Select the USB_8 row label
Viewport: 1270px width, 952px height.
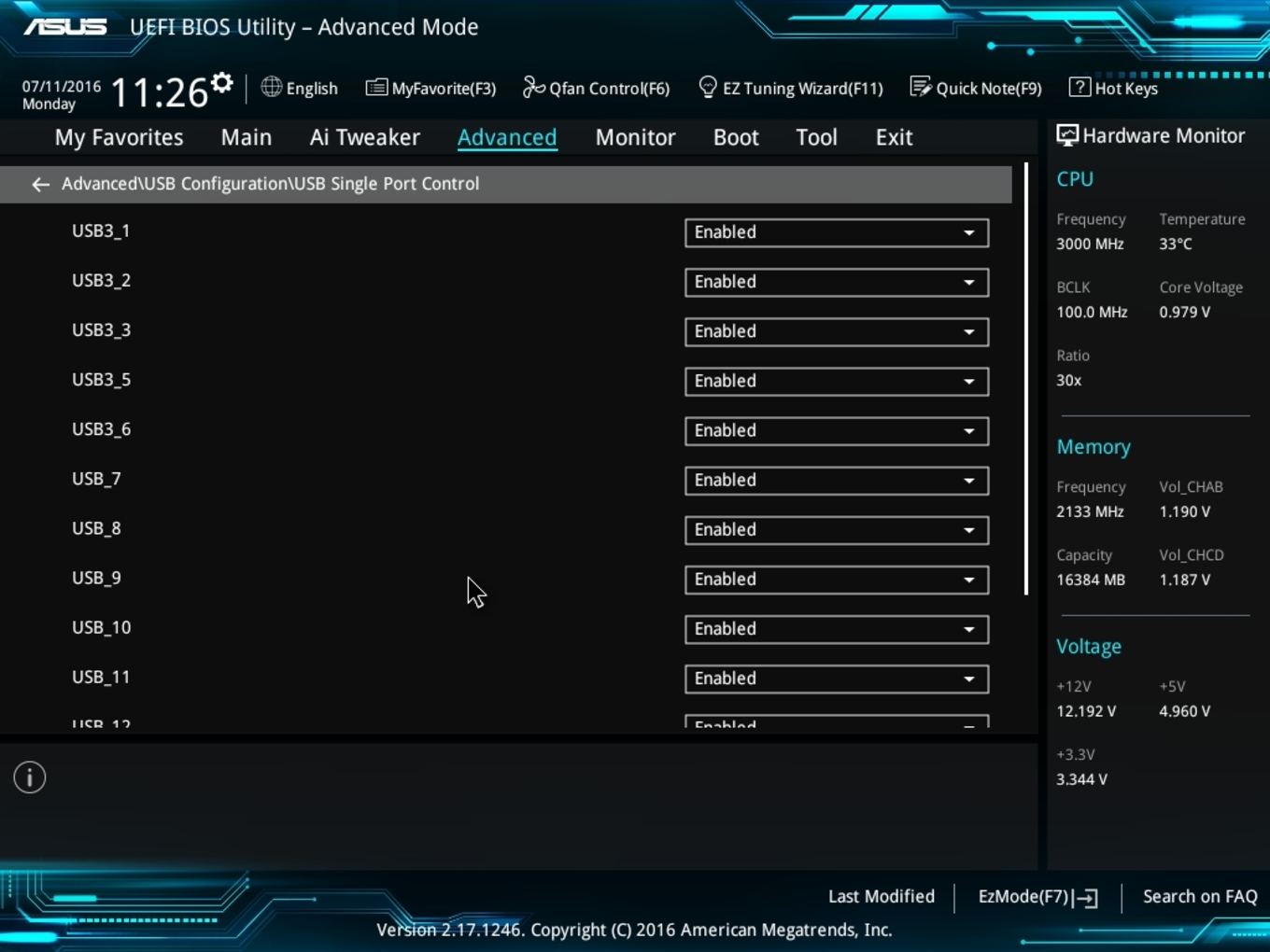coord(96,528)
